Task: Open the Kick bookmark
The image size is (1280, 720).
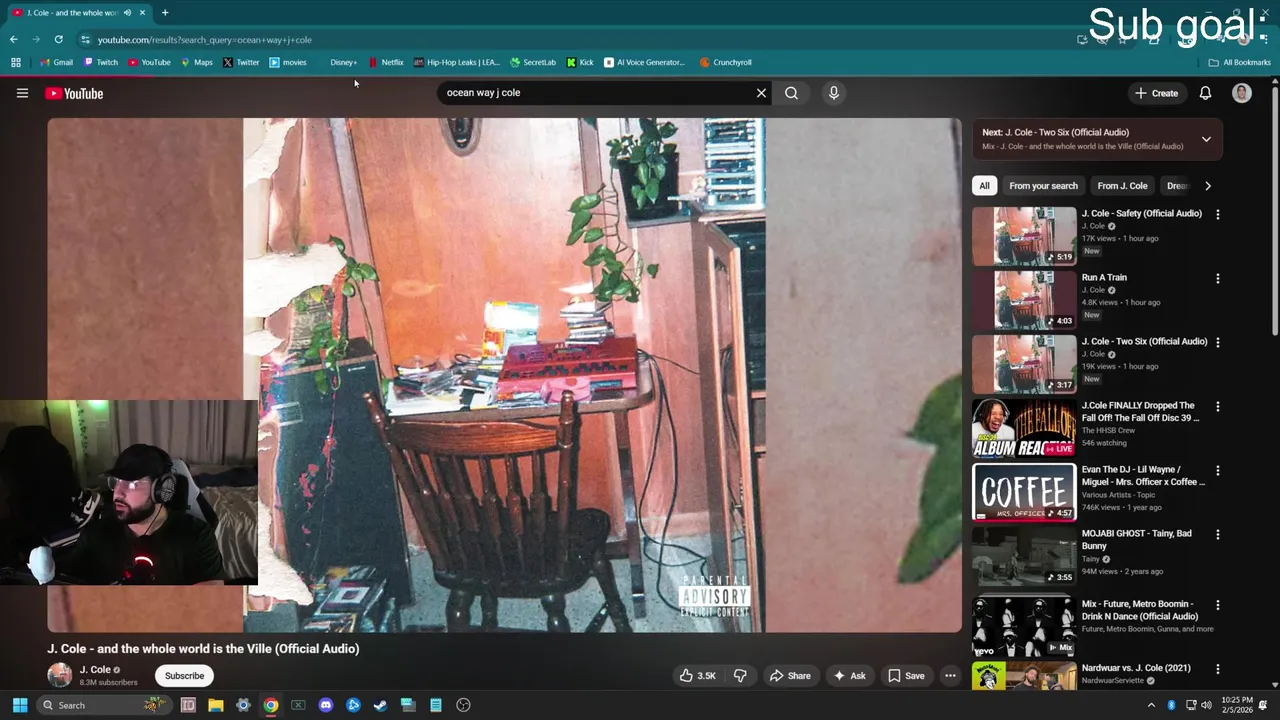Action: click(x=580, y=62)
